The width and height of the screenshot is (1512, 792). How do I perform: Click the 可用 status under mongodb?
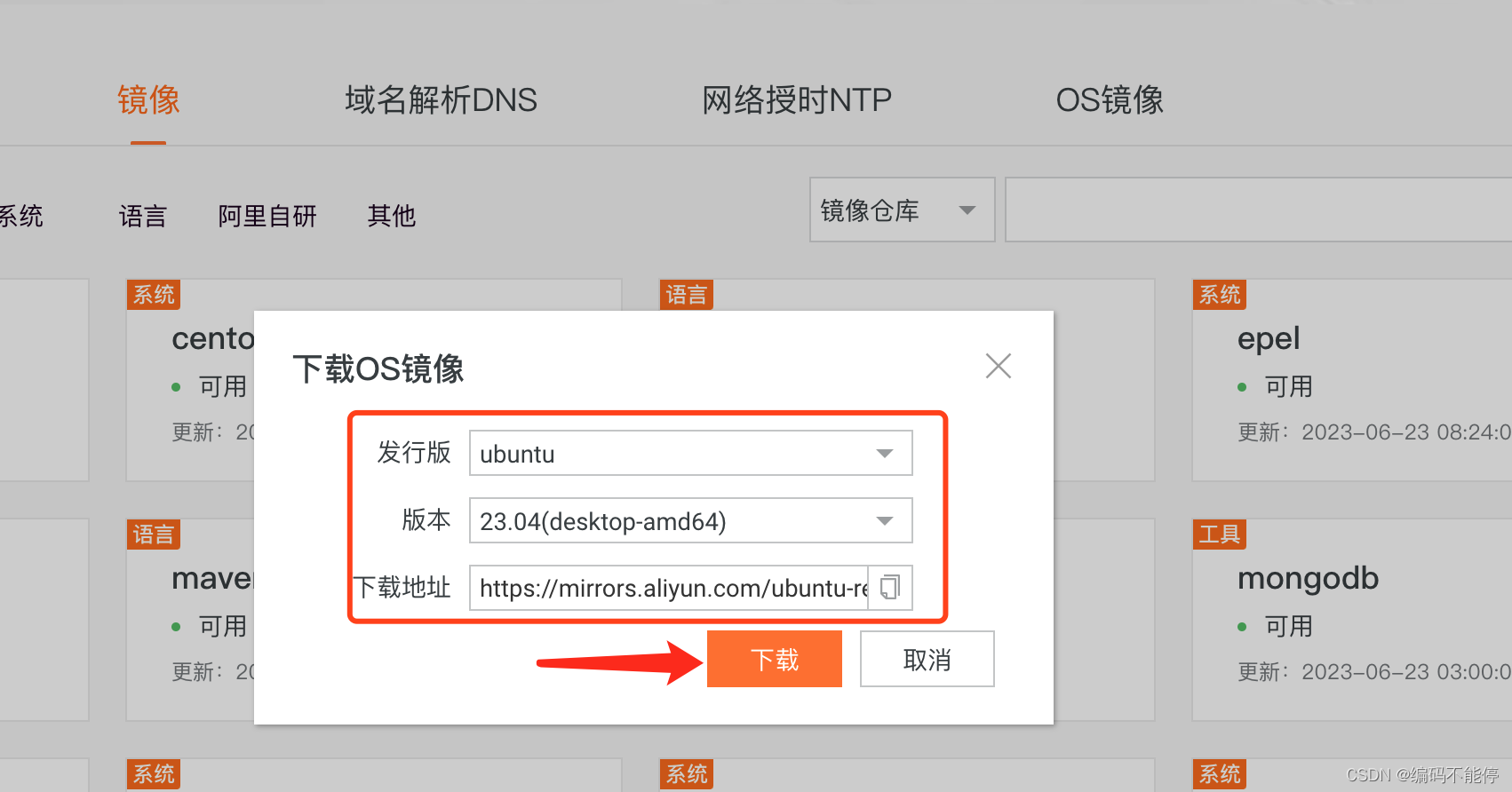pyautogui.click(x=1288, y=626)
